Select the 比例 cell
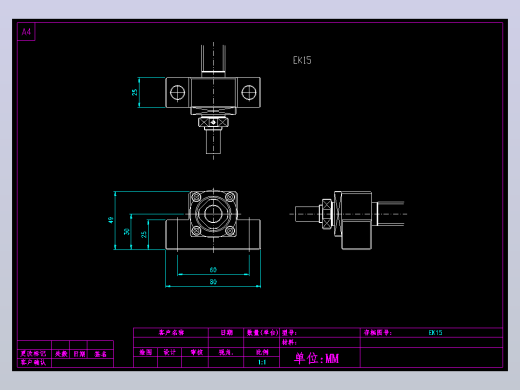 point(262,352)
